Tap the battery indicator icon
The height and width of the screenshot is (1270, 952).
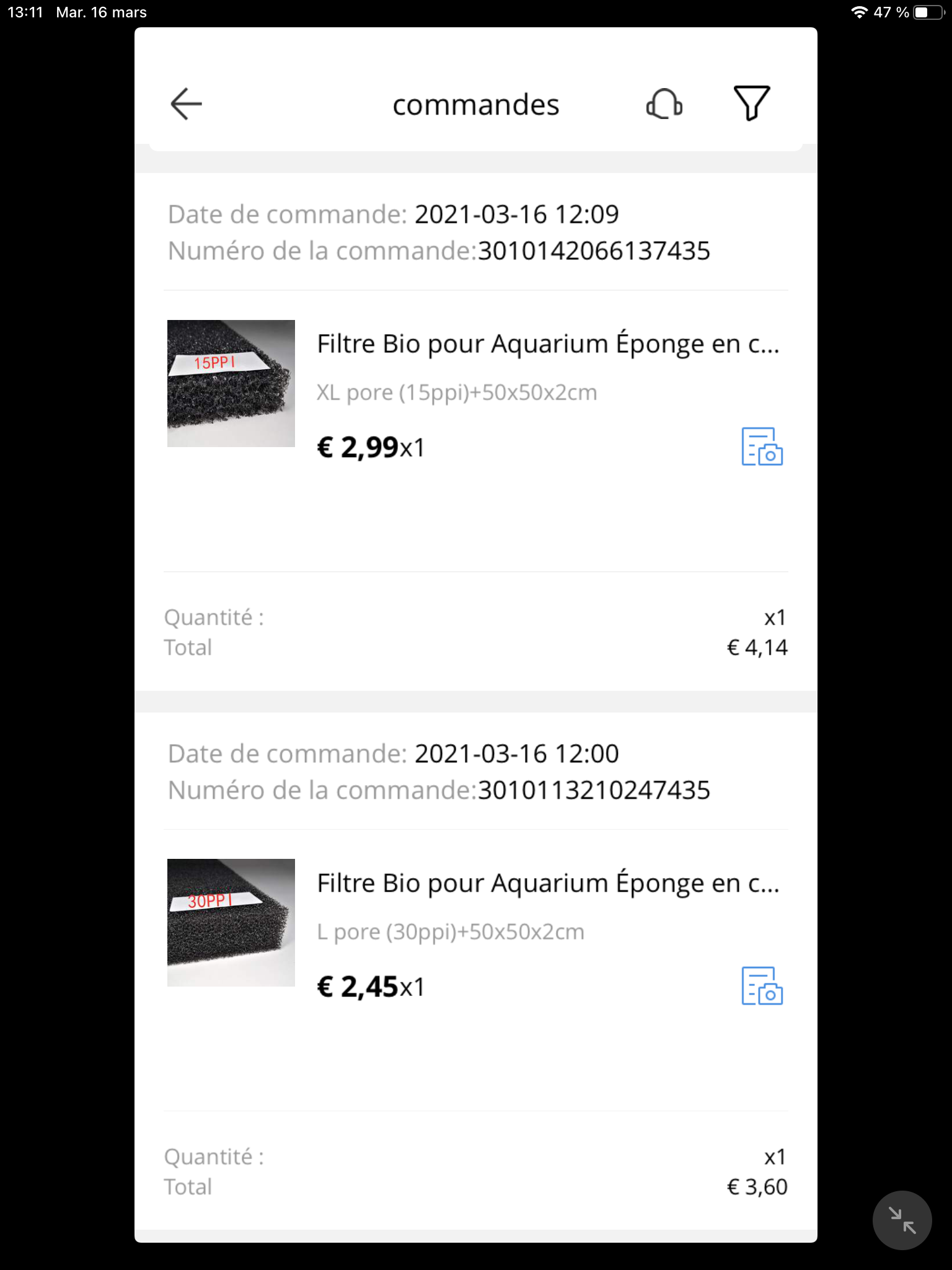pos(930,12)
